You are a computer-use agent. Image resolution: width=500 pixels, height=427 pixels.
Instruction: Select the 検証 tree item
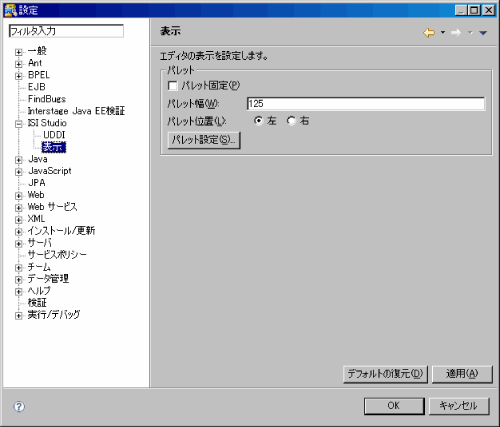(37, 303)
